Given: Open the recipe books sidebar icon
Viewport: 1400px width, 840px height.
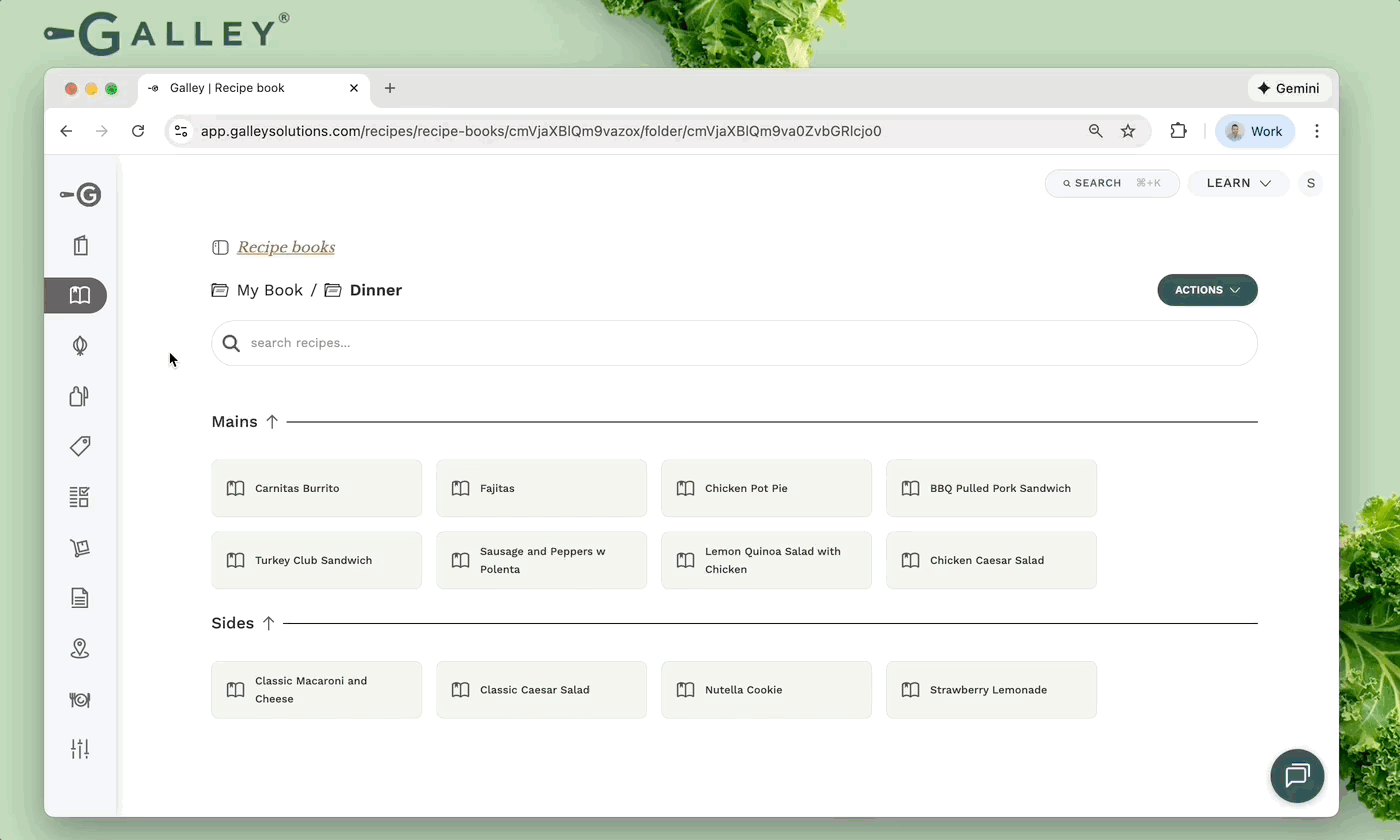Looking at the screenshot, I should tap(80, 295).
